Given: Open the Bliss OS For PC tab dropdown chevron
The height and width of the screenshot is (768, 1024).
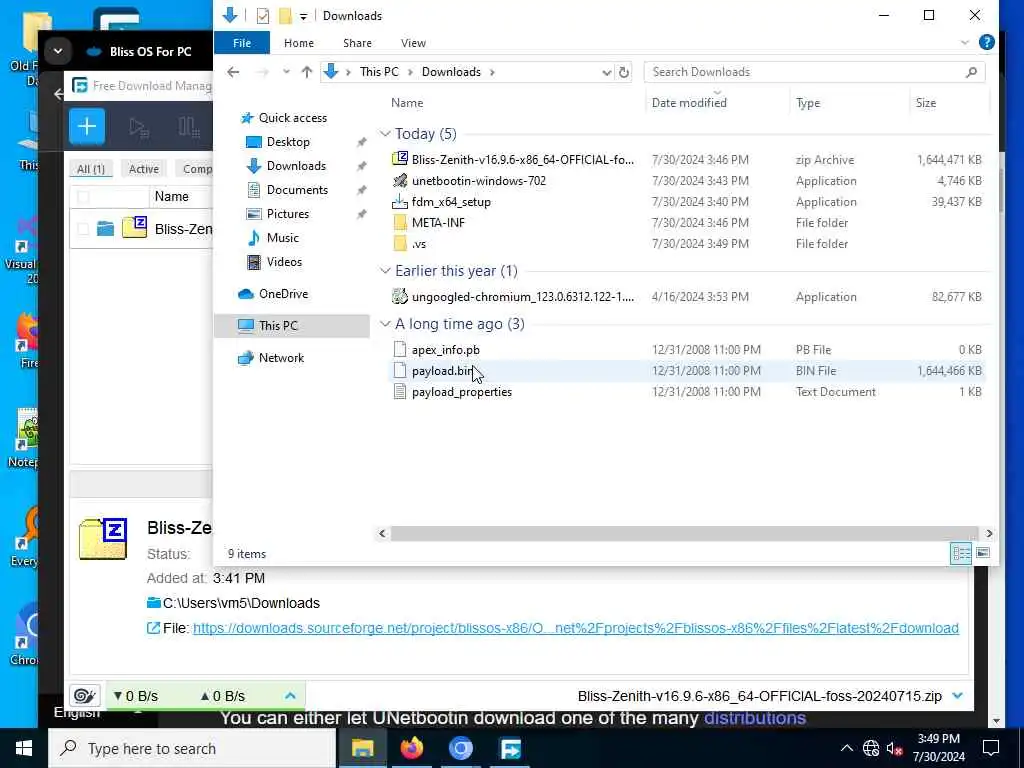Looking at the screenshot, I should (x=57, y=51).
